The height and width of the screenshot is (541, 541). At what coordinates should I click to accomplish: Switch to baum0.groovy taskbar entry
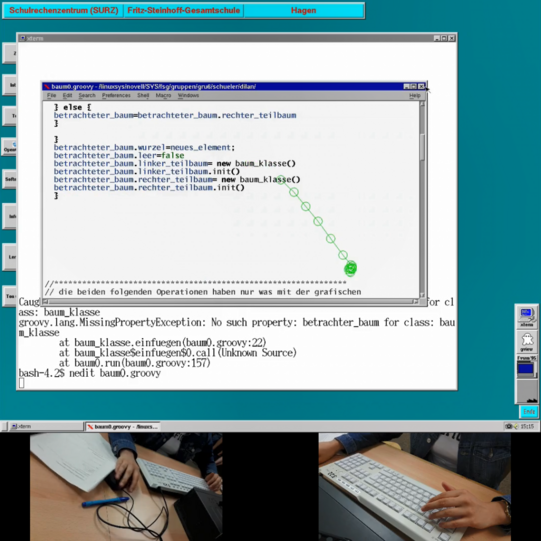[x=122, y=427]
